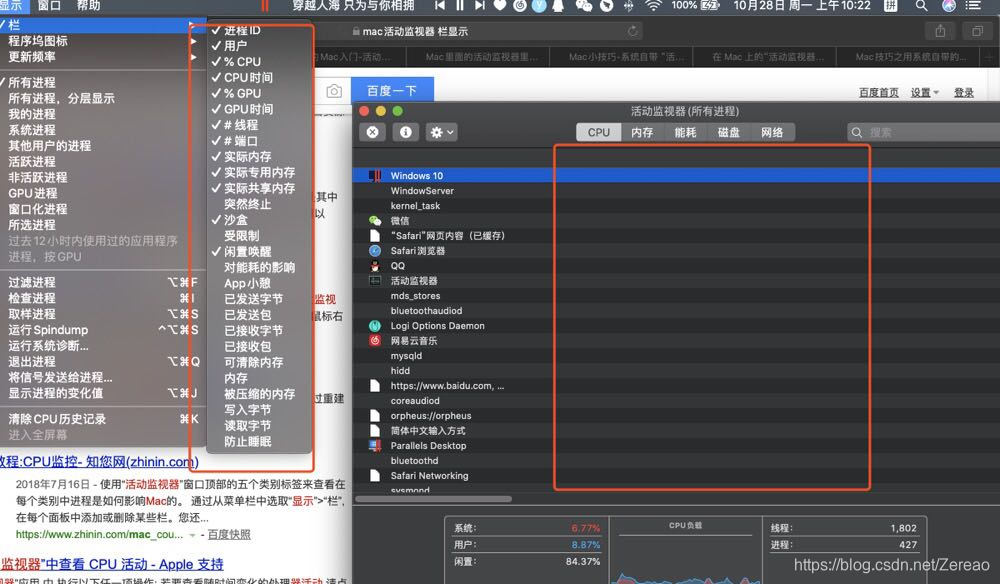The height and width of the screenshot is (584, 1000).
Task: Click the 百度一下 search button
Action: click(x=392, y=91)
